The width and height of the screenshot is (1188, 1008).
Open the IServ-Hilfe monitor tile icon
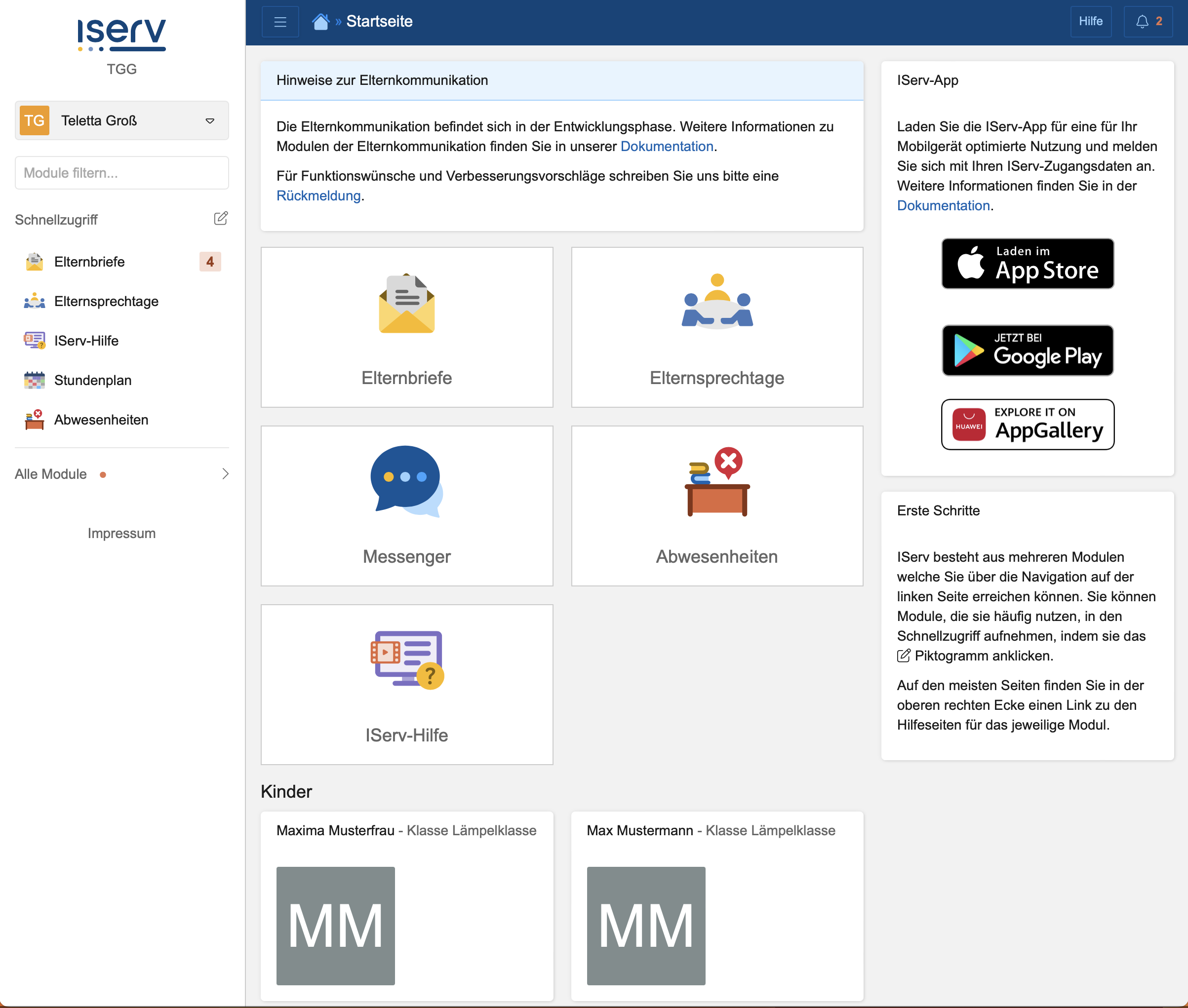coord(406,659)
